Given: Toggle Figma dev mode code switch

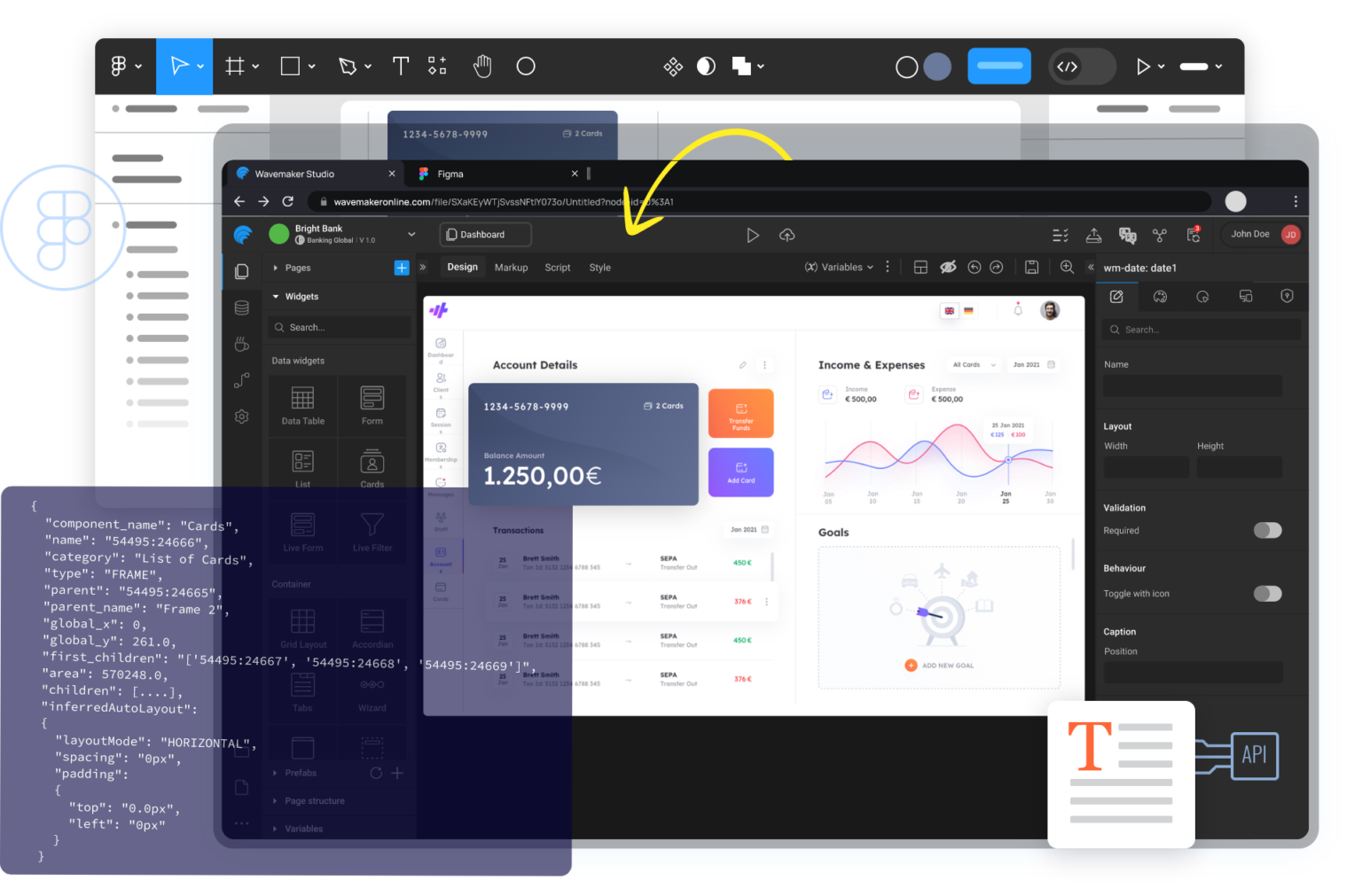Looking at the screenshot, I should click(x=1080, y=66).
